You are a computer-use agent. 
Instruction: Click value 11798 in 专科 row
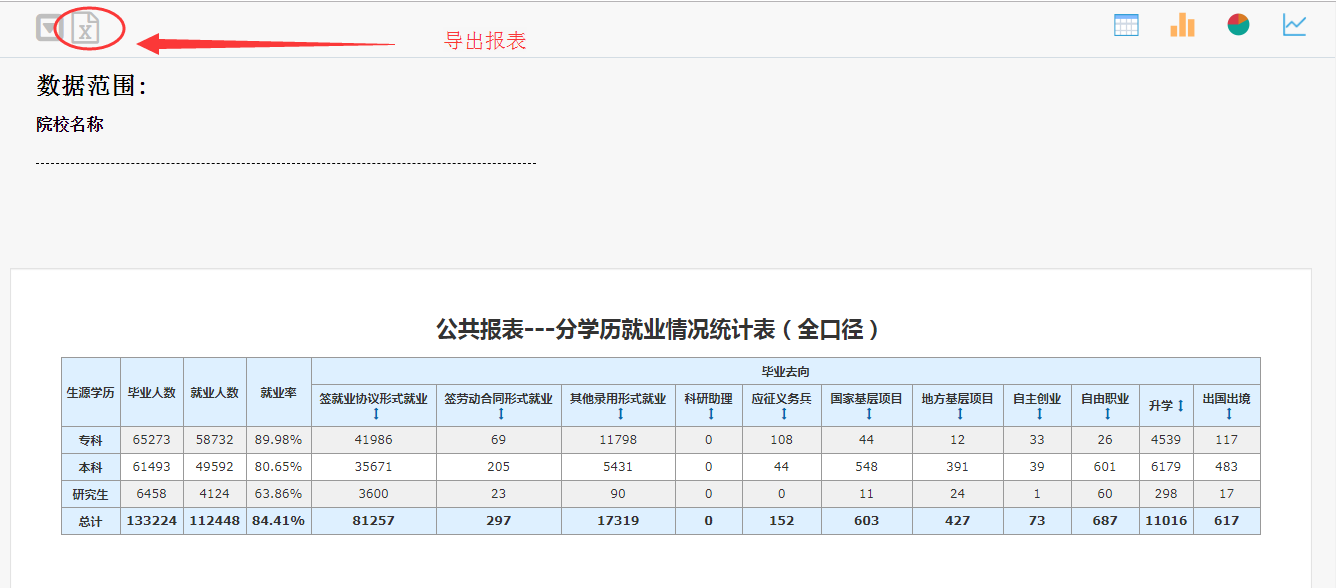pyautogui.click(x=618, y=440)
